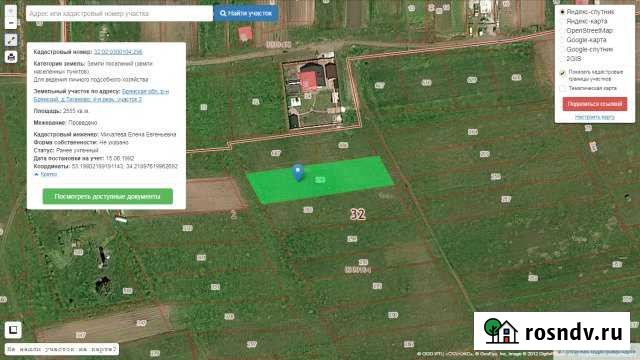Collapse info with Кратко arrow
Screen dimensions: 640x360
click(45, 174)
